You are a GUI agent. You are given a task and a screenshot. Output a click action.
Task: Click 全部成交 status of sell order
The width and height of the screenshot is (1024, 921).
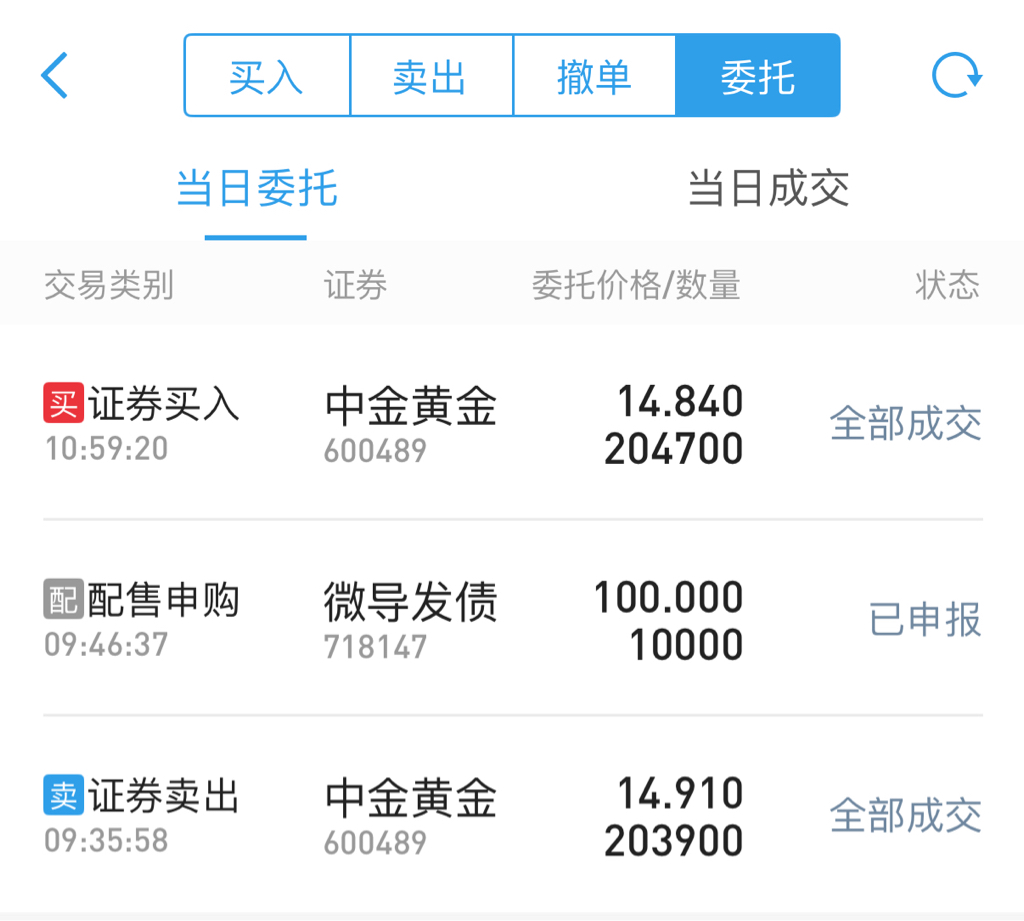[906, 815]
